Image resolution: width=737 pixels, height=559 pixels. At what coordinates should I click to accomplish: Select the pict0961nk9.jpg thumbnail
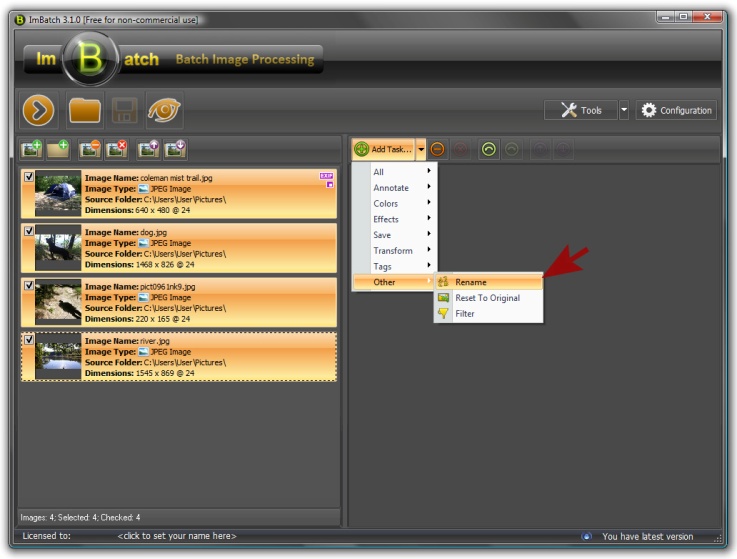(58, 302)
